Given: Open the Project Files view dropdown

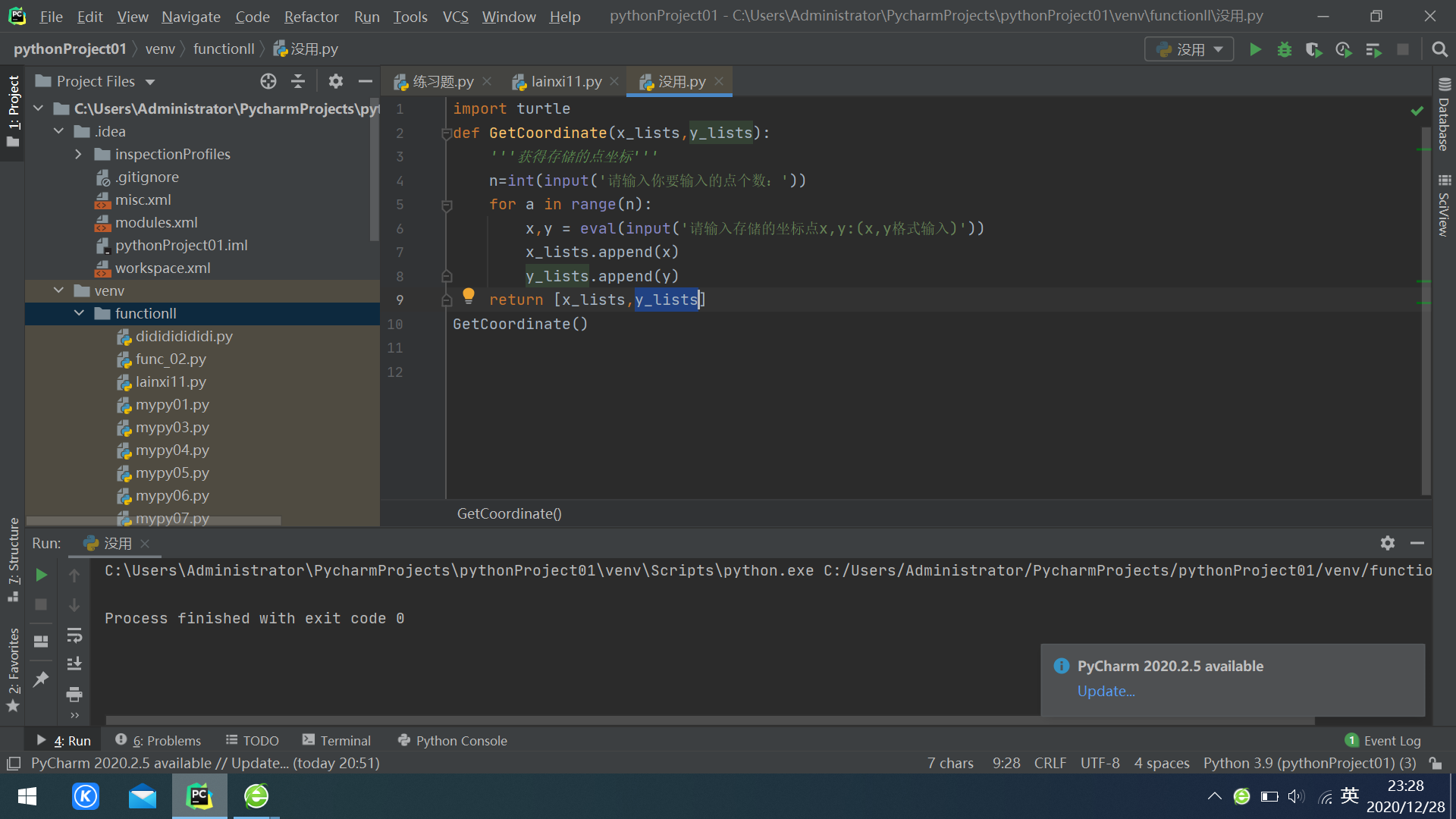Looking at the screenshot, I should (96, 81).
